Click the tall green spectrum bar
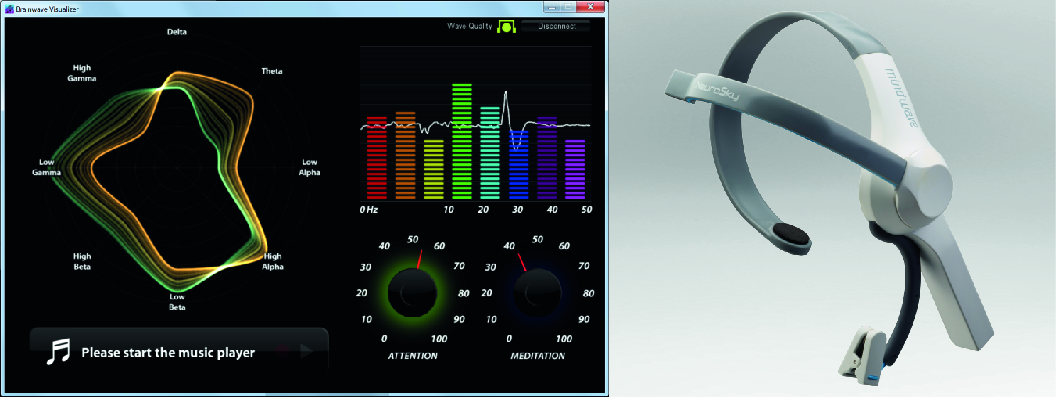 click(461, 142)
